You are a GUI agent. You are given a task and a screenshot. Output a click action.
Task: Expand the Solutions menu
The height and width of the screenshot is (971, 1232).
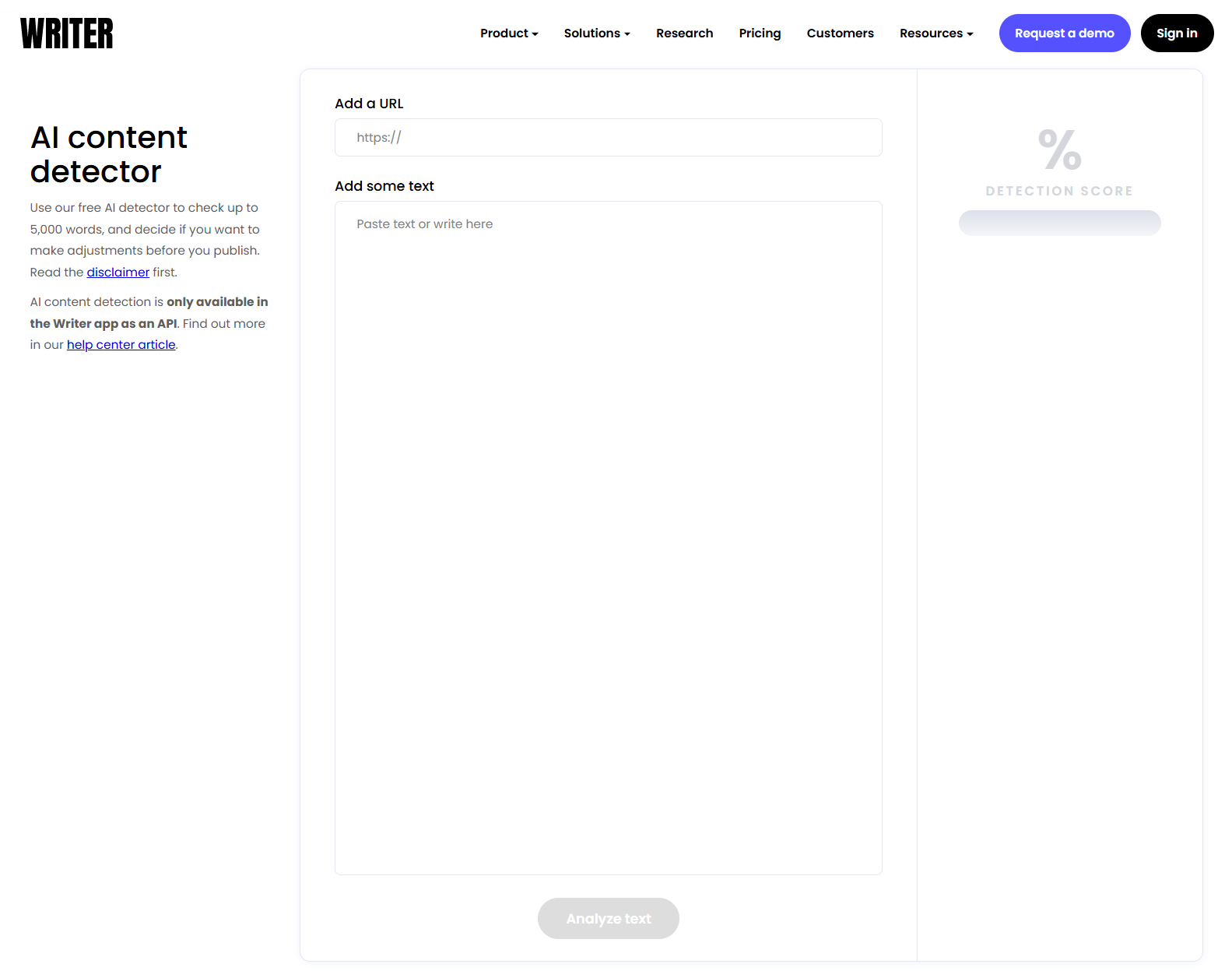tap(597, 33)
